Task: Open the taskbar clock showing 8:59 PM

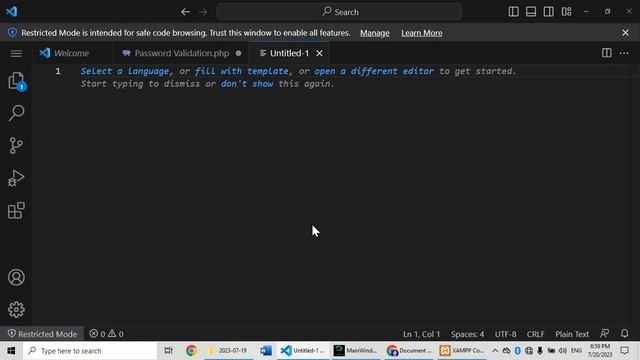Action: tap(600, 351)
